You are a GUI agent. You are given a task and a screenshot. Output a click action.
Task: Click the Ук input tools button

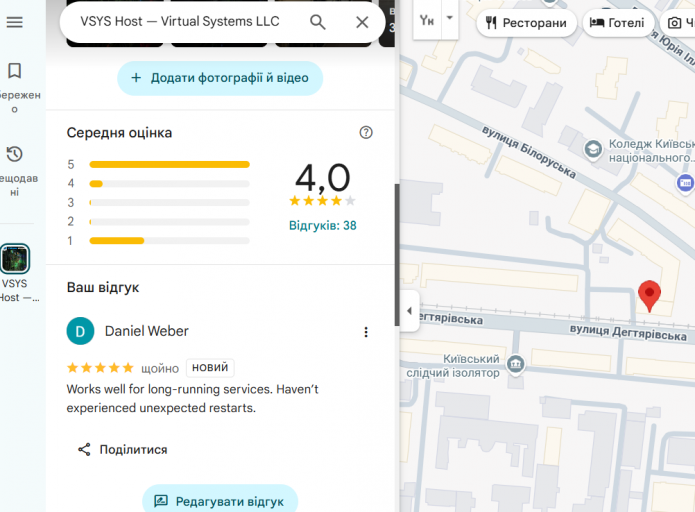click(x=427, y=20)
